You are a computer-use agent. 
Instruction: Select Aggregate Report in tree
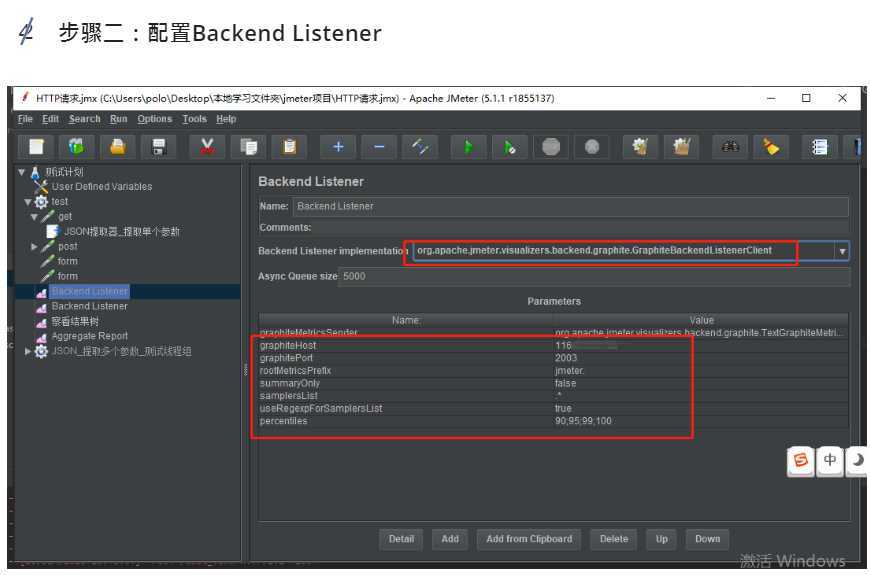89,336
